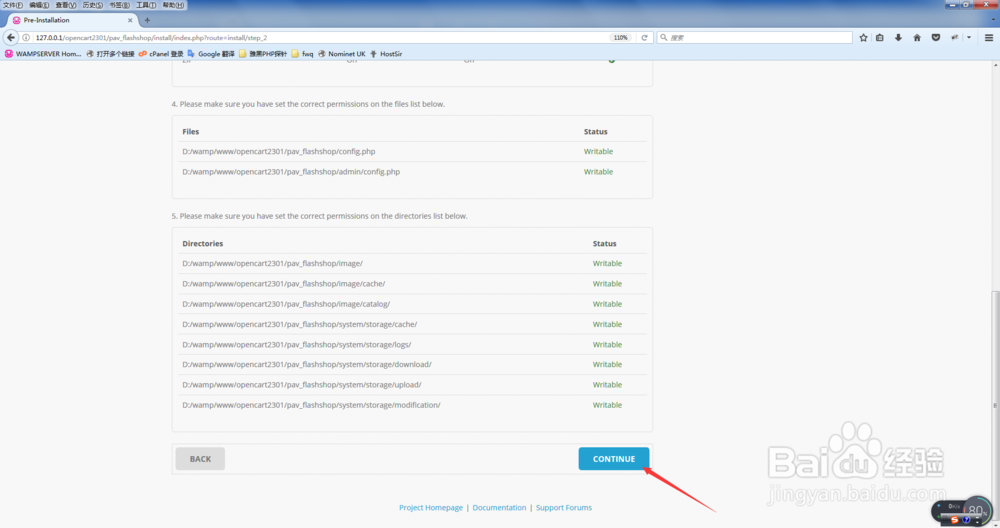
Task: Click the image/catalog/ directory path
Action: pyautogui.click(x=286, y=304)
